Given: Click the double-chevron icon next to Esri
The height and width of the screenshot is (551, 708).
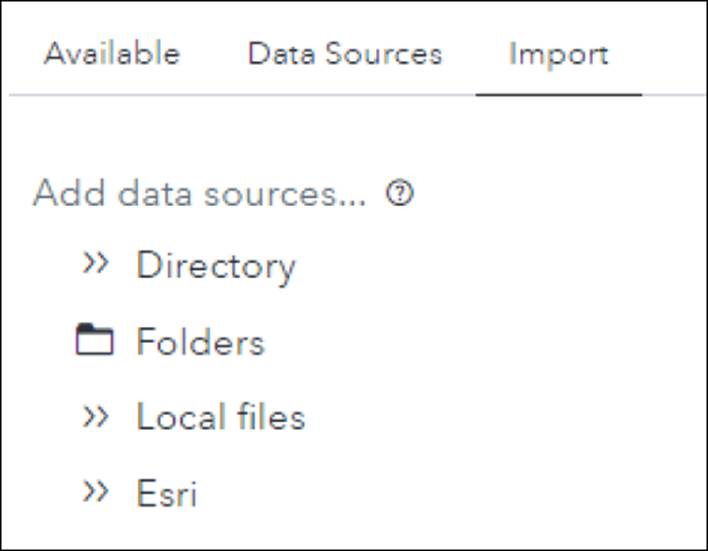Looking at the screenshot, I should pos(95,491).
